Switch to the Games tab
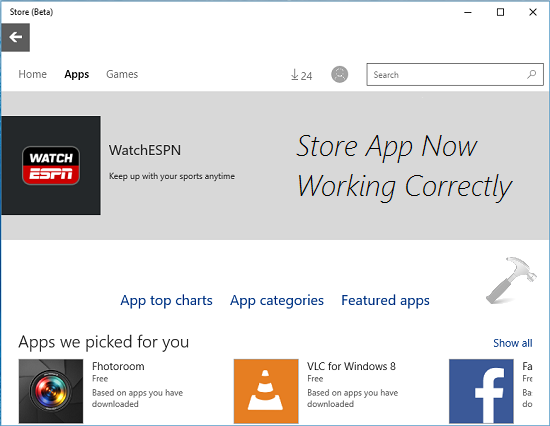The height and width of the screenshot is (426, 550). pyautogui.click(x=122, y=74)
